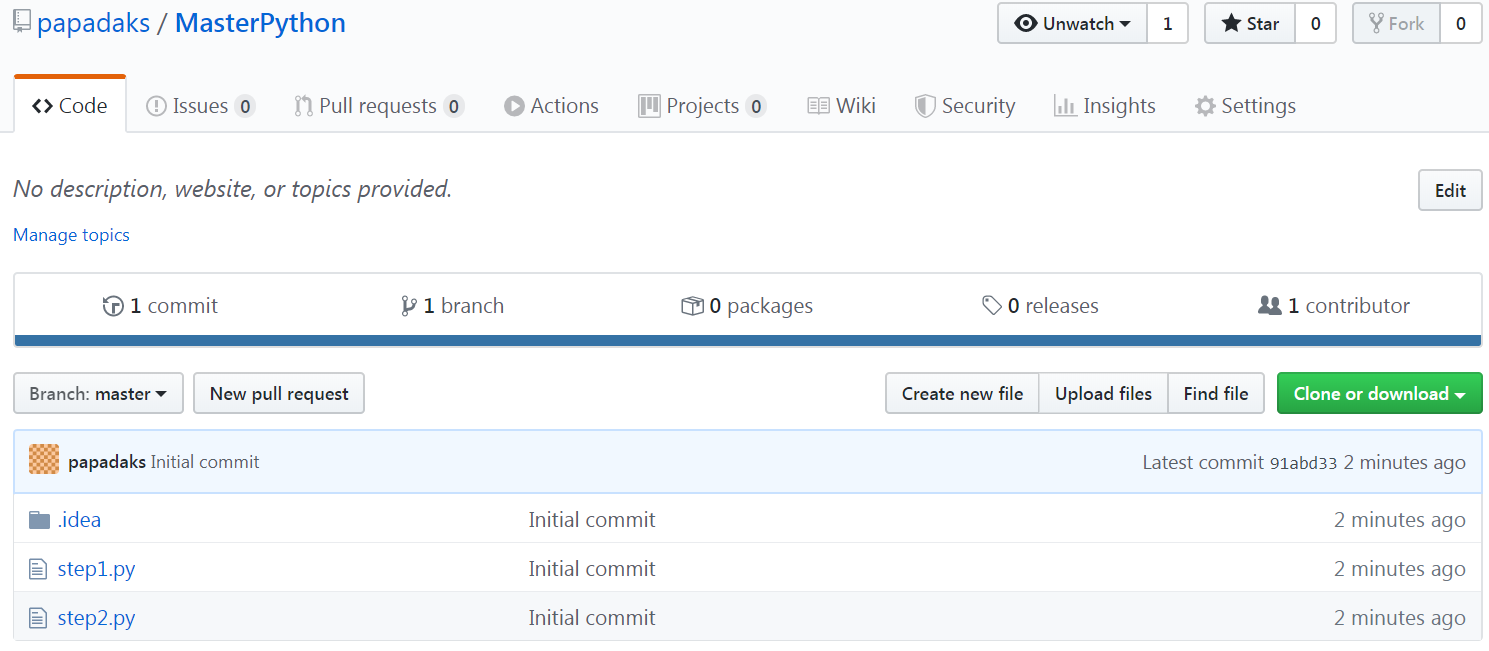Click the branch icon beside 1 branch

coord(408,306)
